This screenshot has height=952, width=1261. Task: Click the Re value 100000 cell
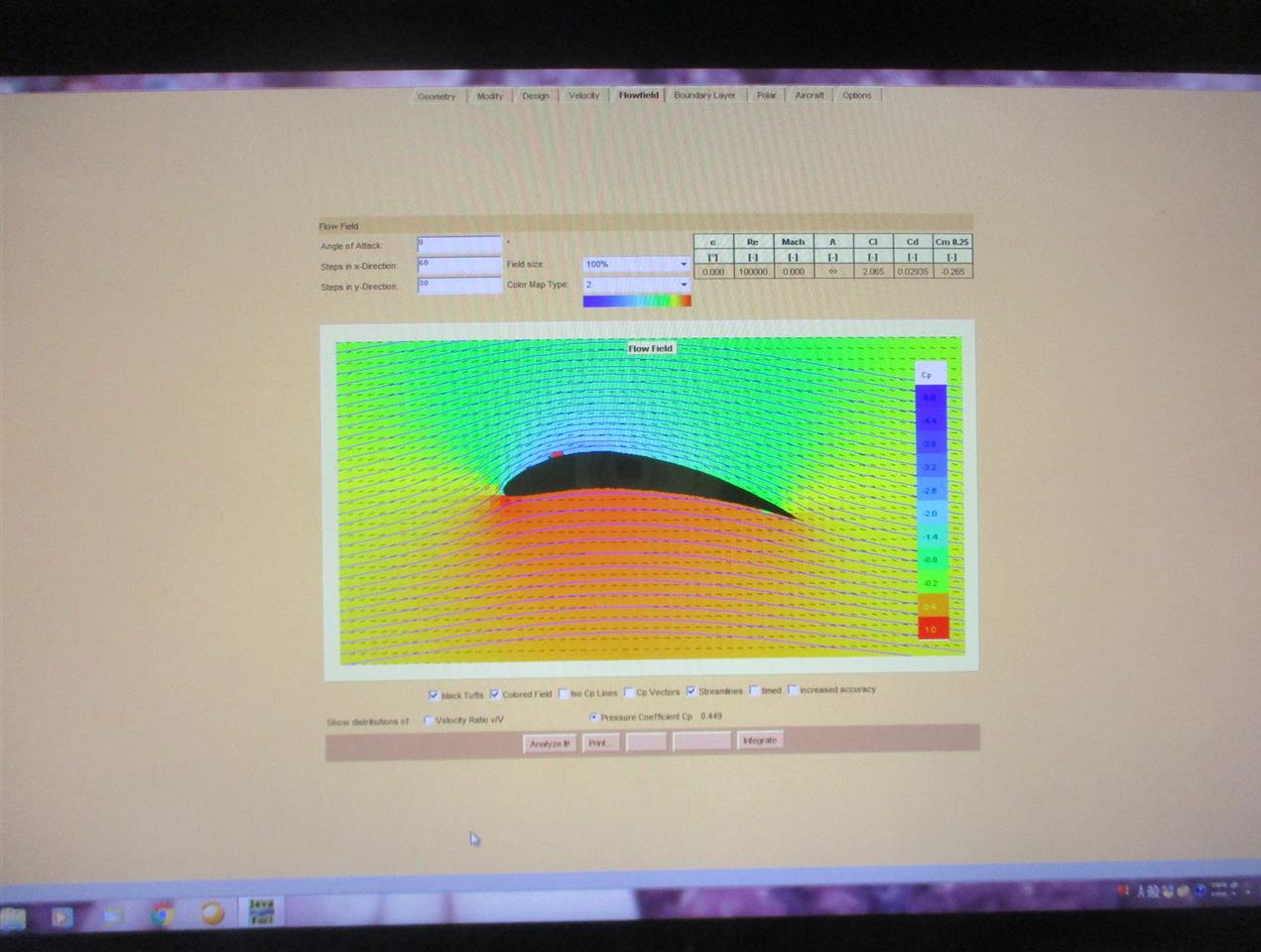click(753, 271)
